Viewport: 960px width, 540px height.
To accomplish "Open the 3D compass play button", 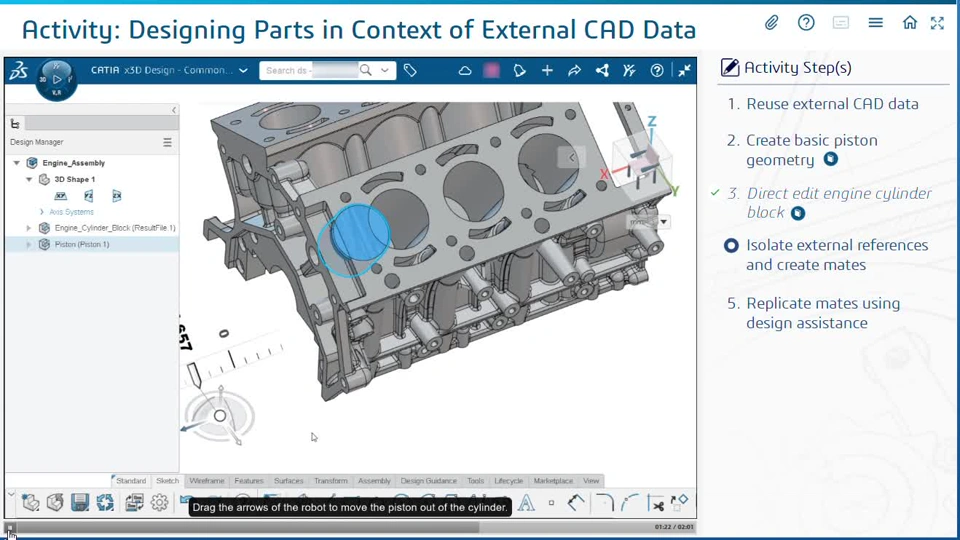I will pos(56,79).
